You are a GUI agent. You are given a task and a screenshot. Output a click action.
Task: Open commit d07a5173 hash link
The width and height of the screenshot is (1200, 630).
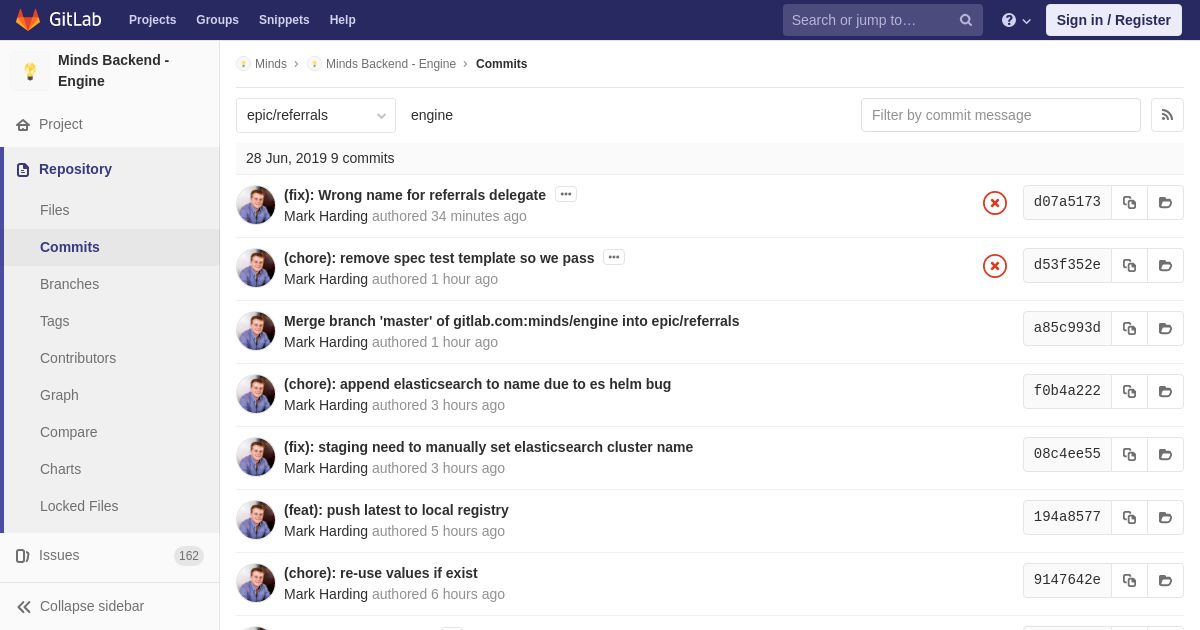1067,202
